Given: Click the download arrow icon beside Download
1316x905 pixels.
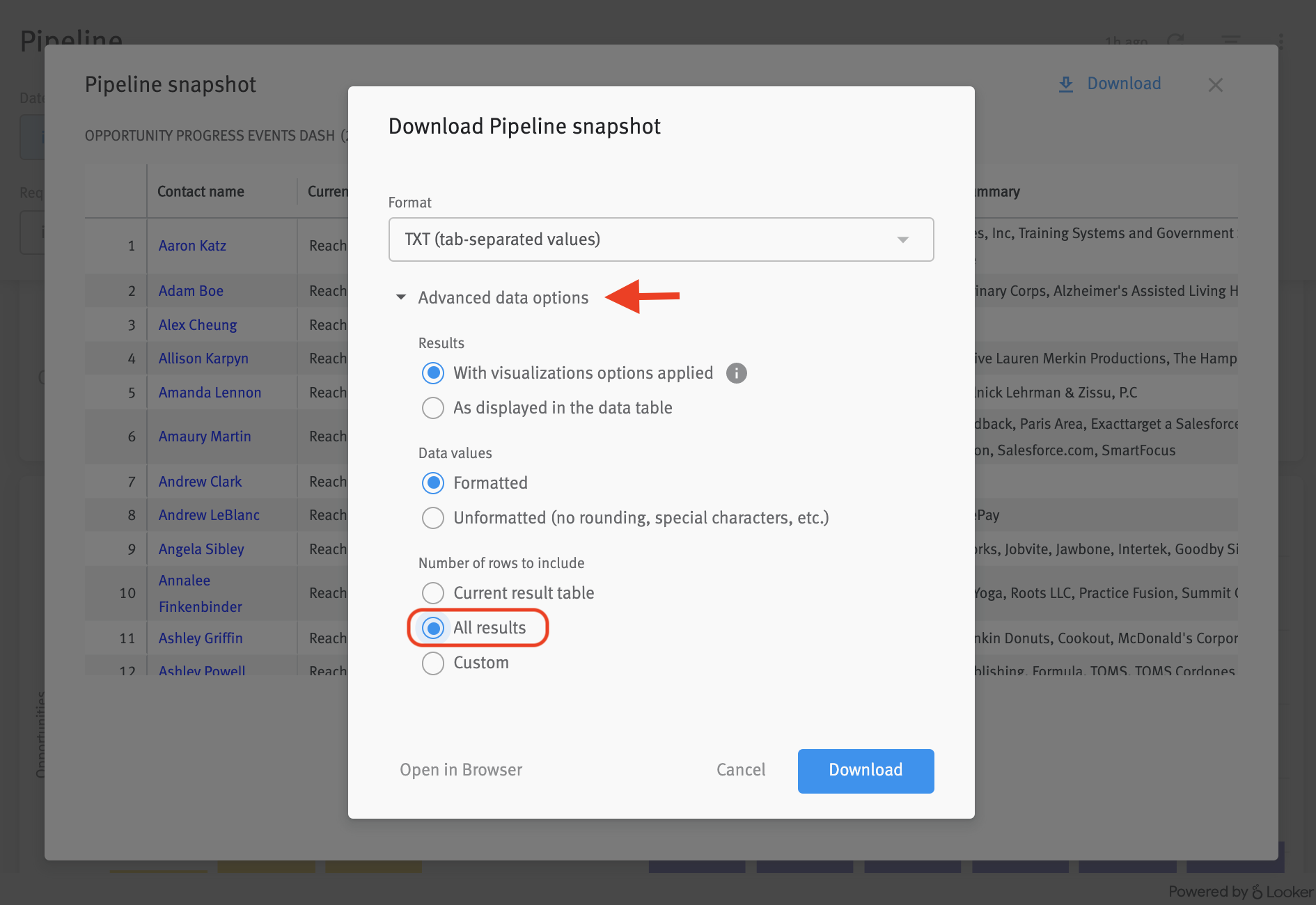Looking at the screenshot, I should [1065, 84].
